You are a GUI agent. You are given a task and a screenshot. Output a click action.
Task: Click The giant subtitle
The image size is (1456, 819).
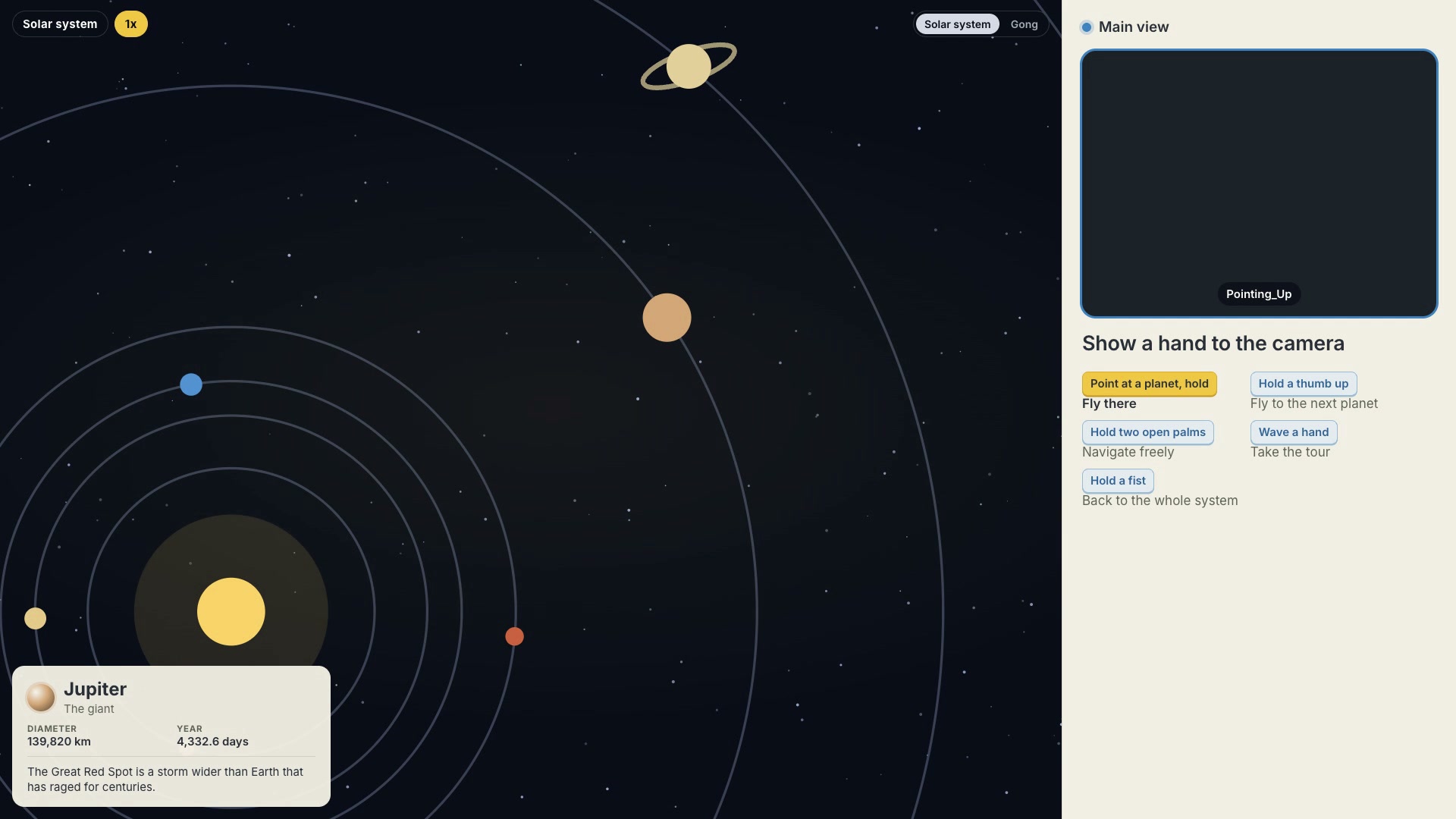point(89,709)
